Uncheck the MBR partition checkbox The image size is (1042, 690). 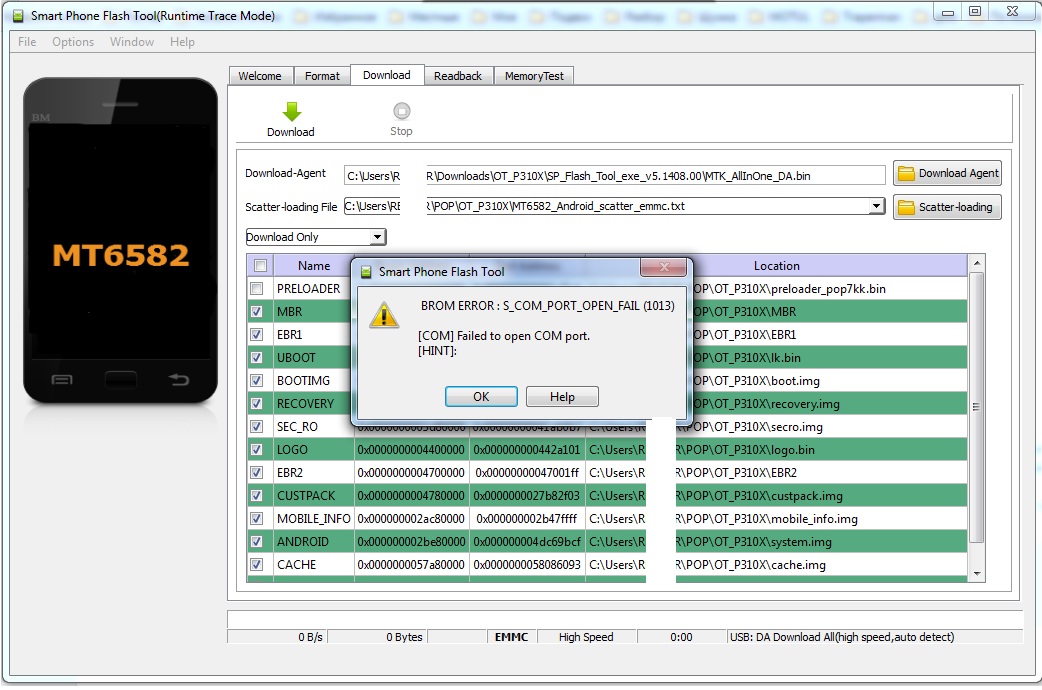click(257, 312)
